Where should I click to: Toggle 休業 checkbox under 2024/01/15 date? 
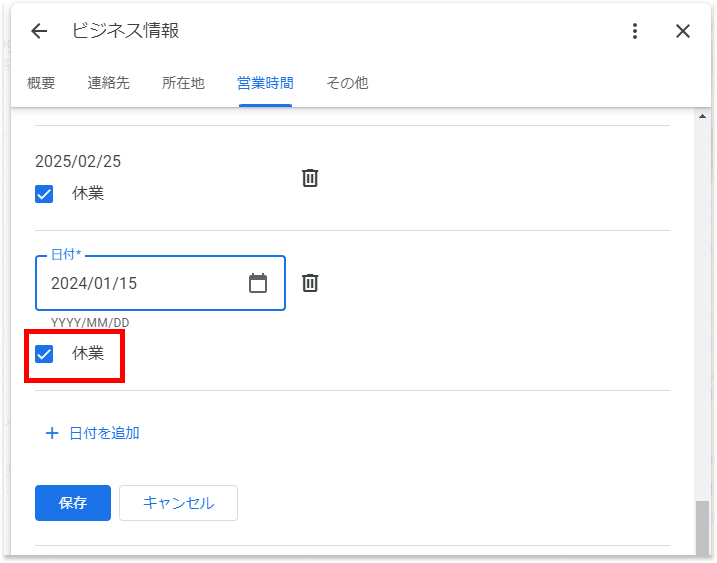pyautogui.click(x=44, y=354)
